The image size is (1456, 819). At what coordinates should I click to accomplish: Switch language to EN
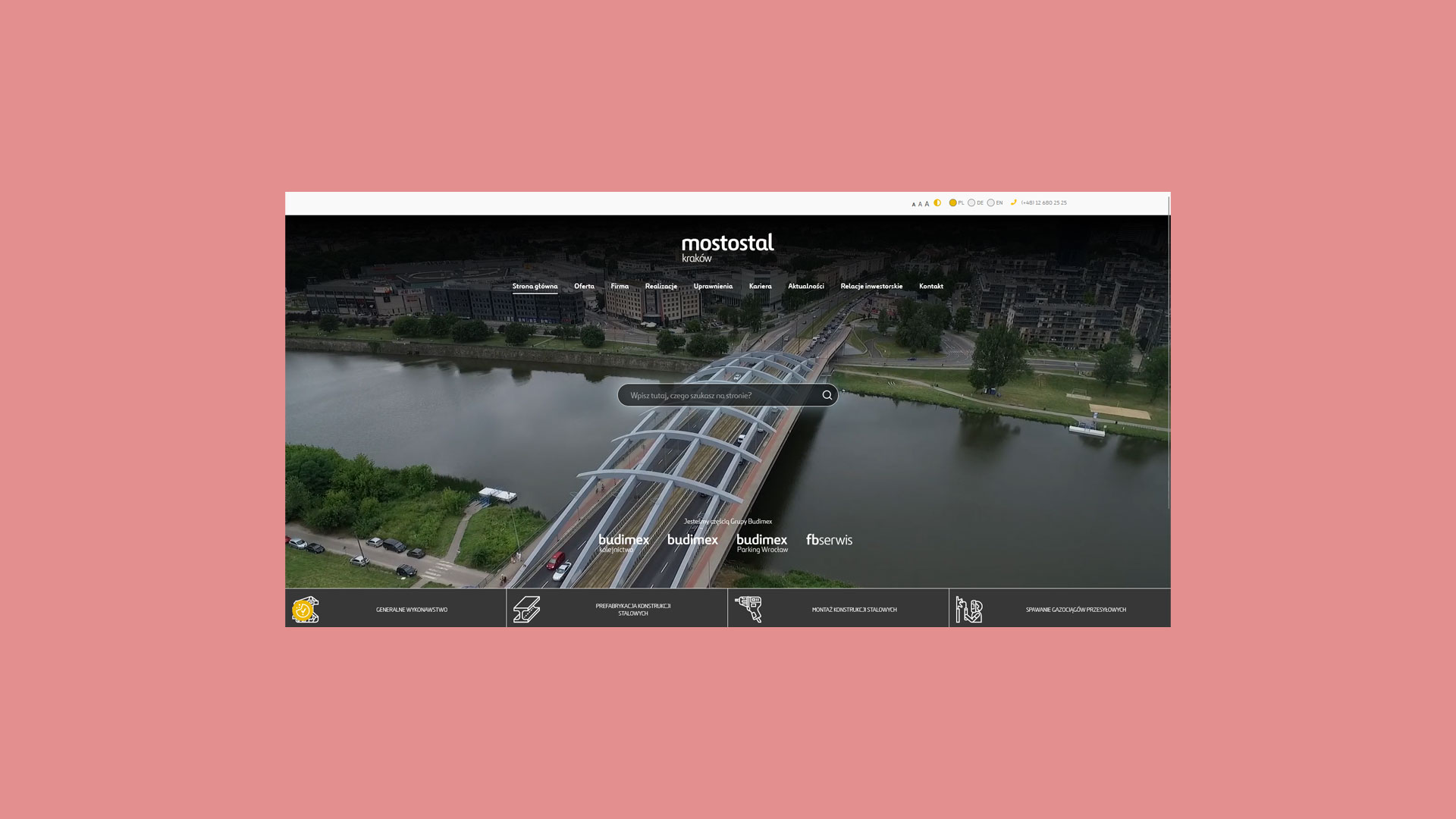990,202
